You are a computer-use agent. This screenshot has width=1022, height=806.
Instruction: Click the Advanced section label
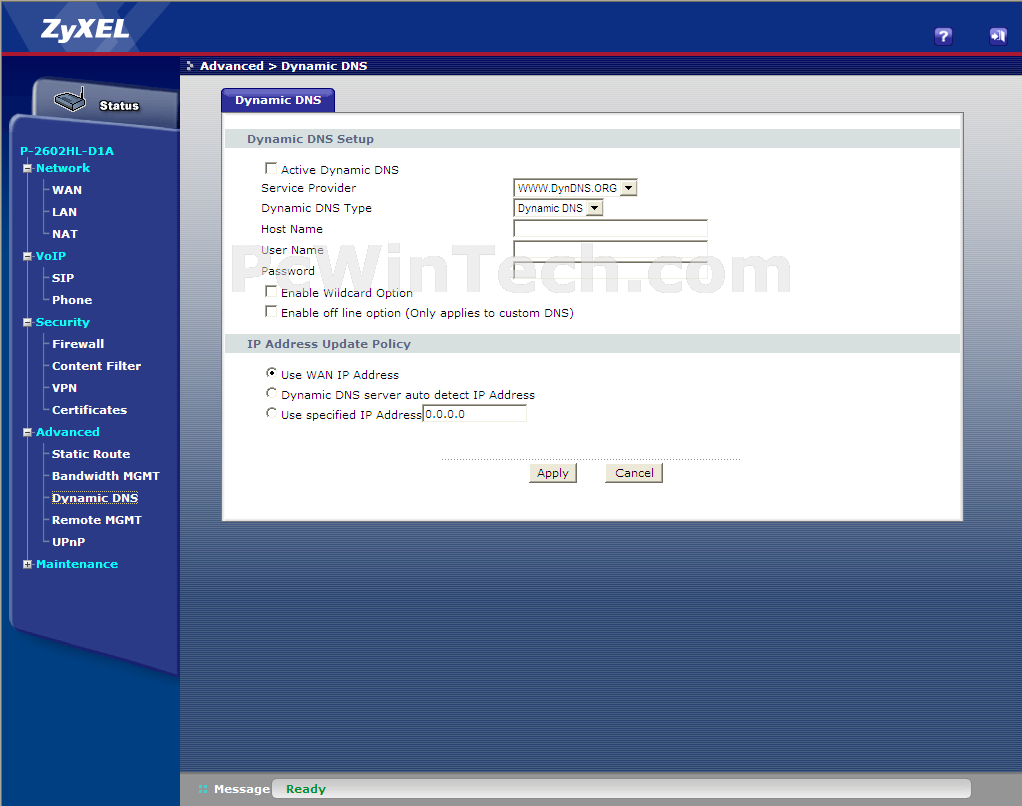(68, 432)
